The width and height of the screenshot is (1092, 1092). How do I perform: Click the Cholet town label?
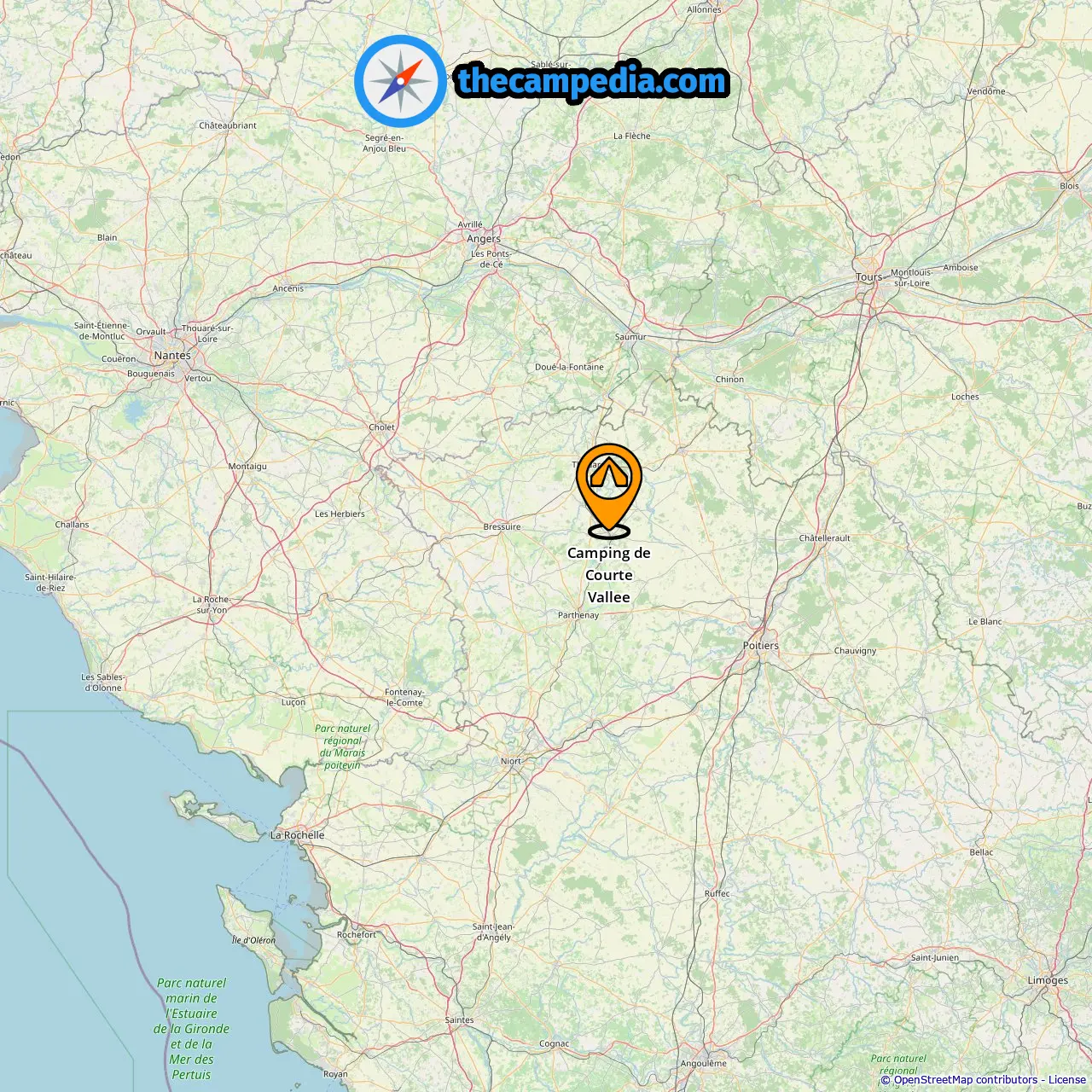[x=382, y=427]
